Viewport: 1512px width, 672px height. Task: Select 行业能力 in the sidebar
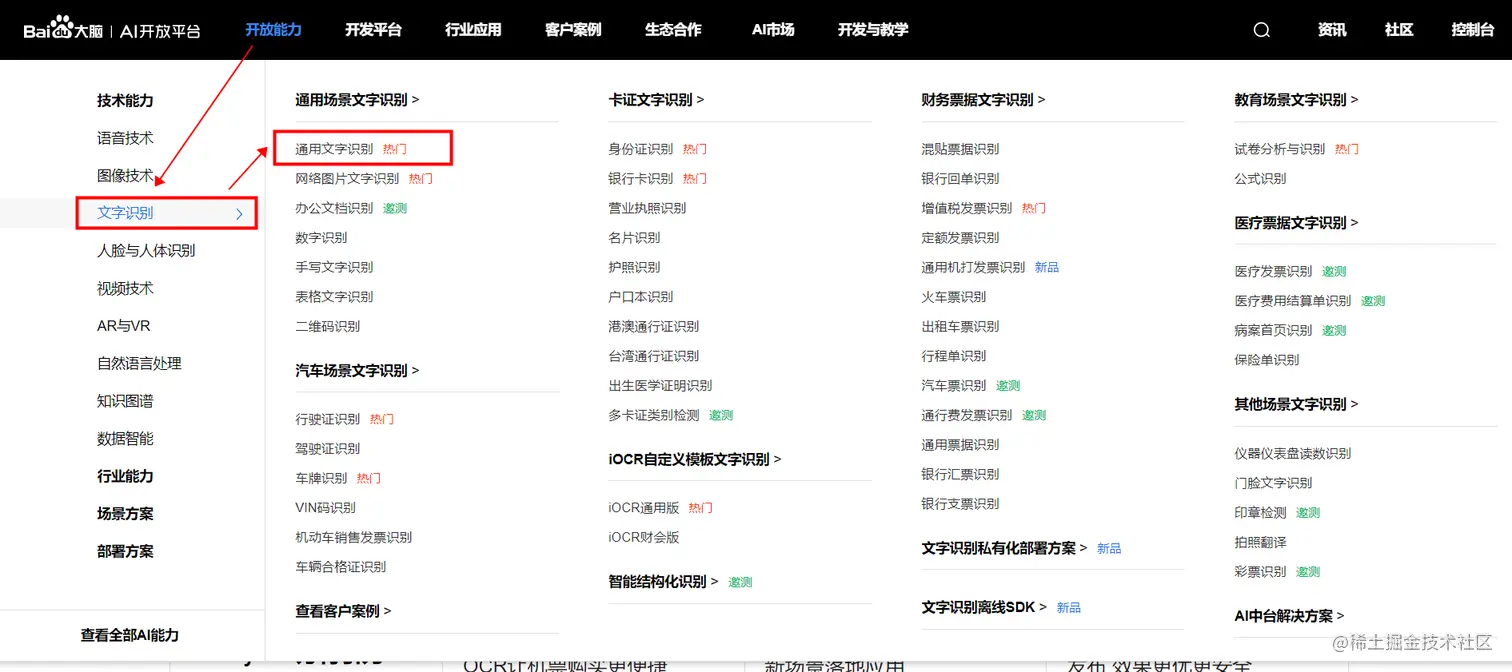[x=125, y=476]
